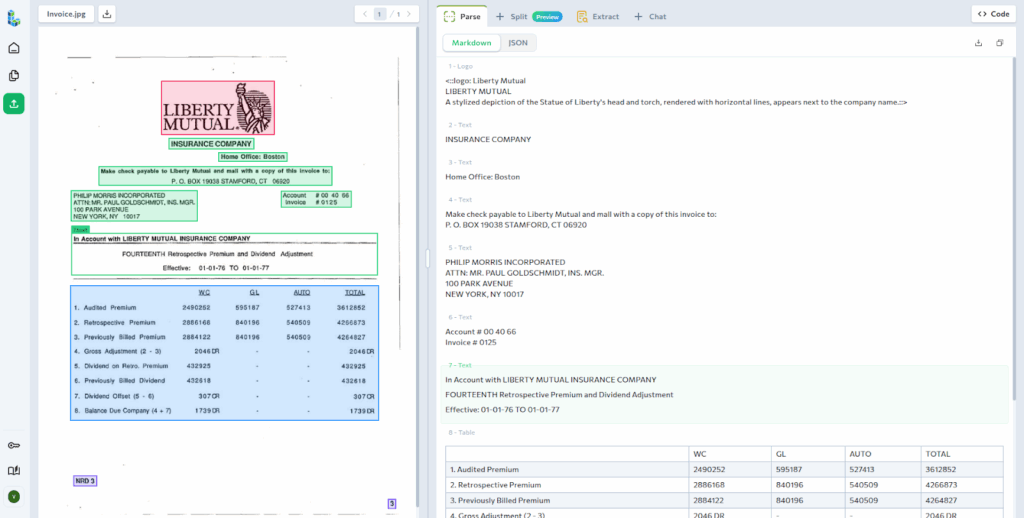Select the Parse tab
This screenshot has width=1024, height=518.
coord(461,16)
